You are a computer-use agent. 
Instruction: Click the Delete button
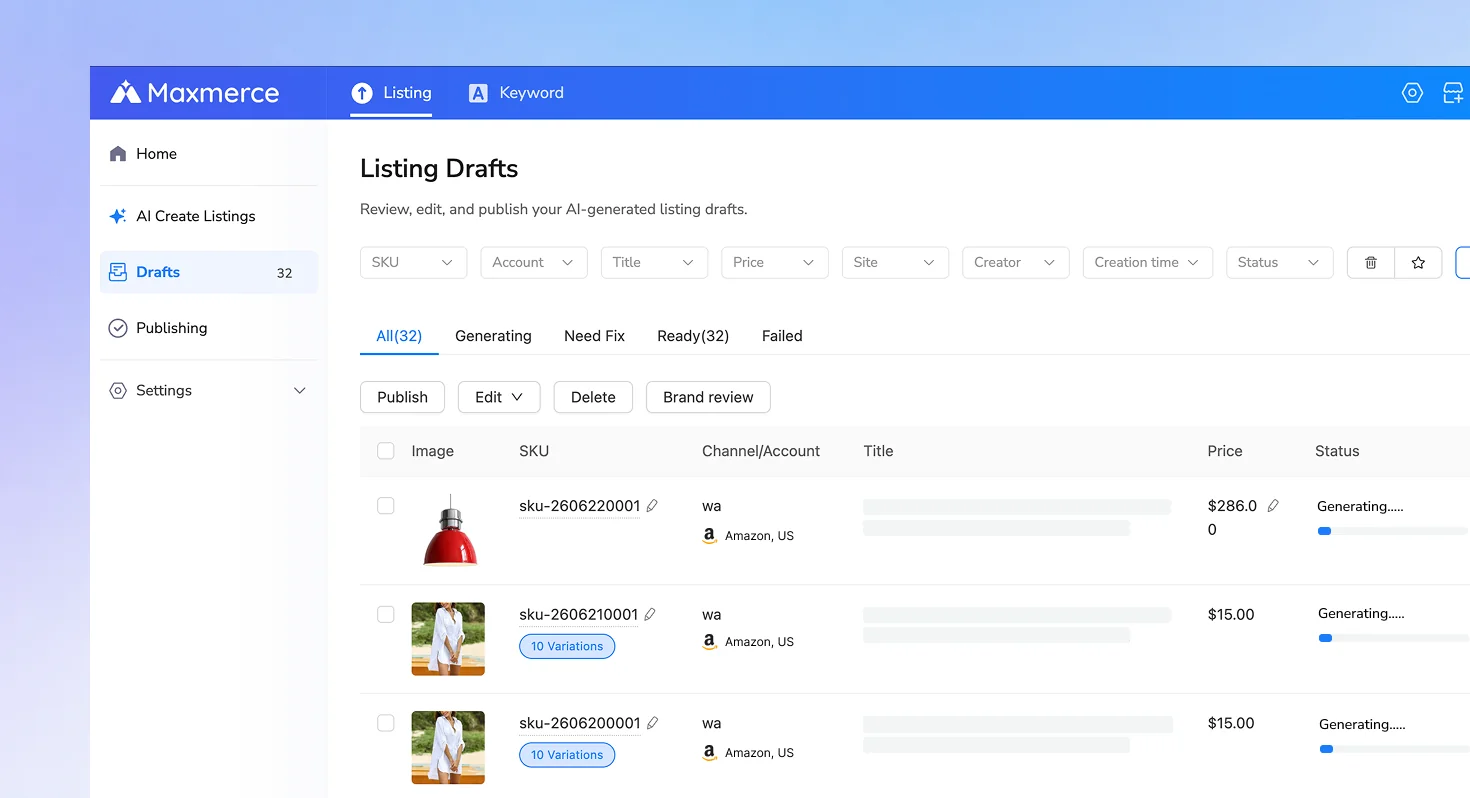click(x=593, y=397)
